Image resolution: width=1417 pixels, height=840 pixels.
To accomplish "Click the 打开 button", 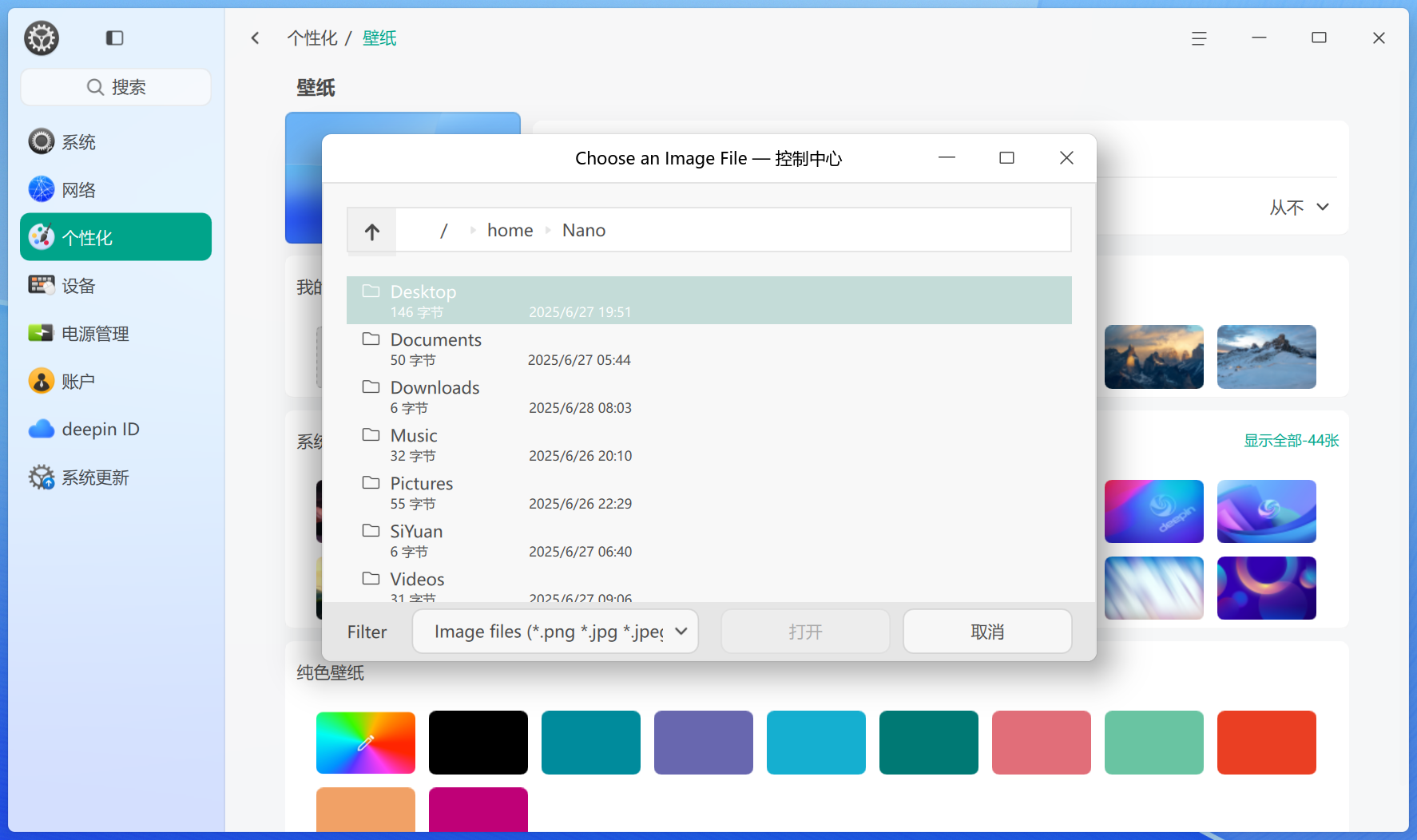I will 805,632.
